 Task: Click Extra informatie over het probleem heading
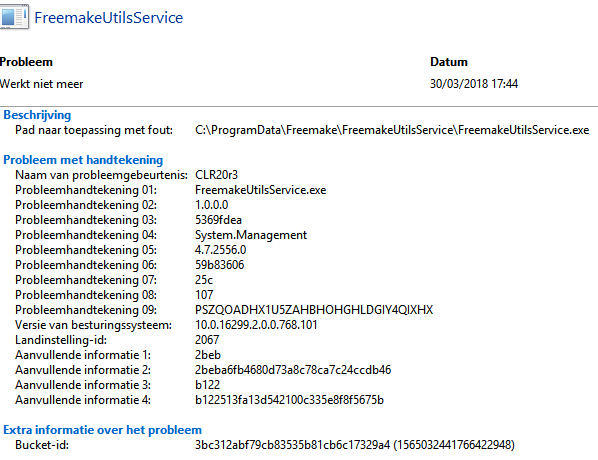(103, 430)
